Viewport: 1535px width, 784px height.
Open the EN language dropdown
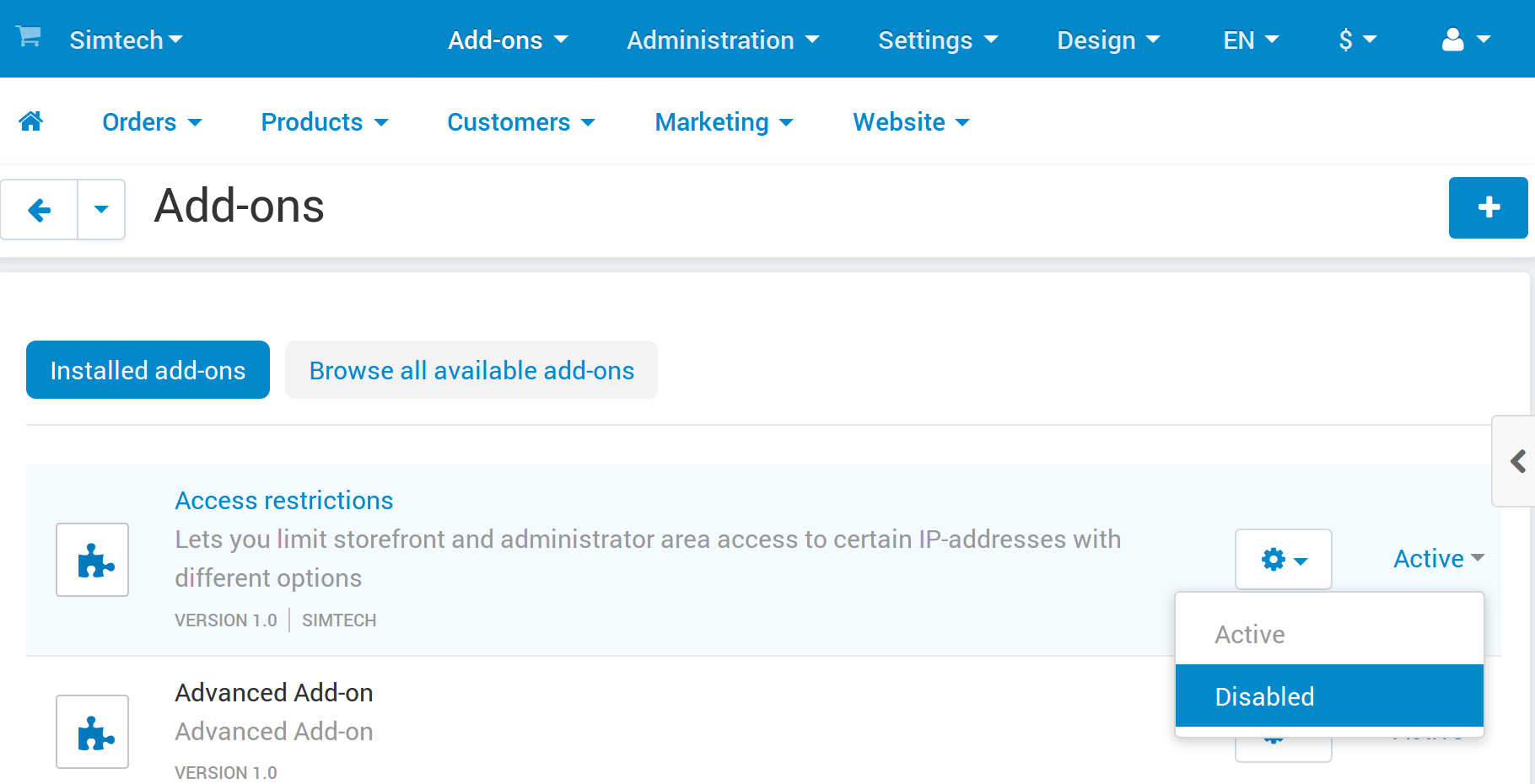1251,40
